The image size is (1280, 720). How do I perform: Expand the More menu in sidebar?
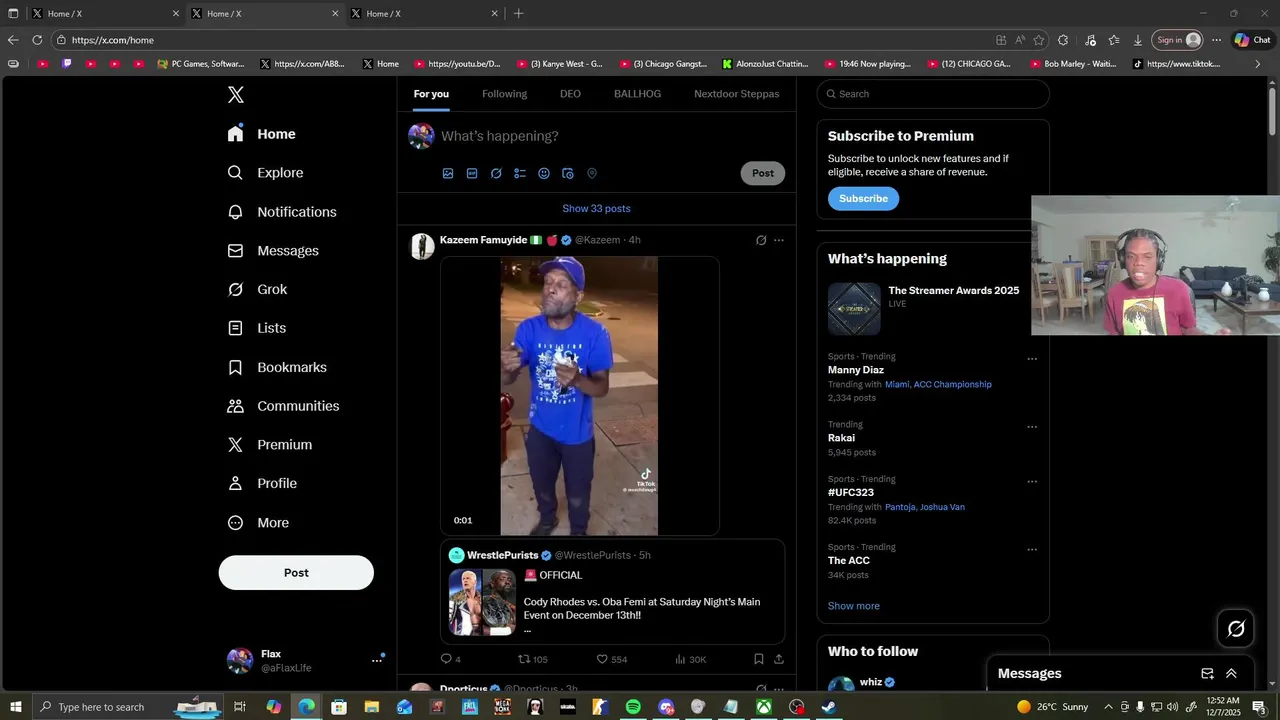(x=258, y=523)
